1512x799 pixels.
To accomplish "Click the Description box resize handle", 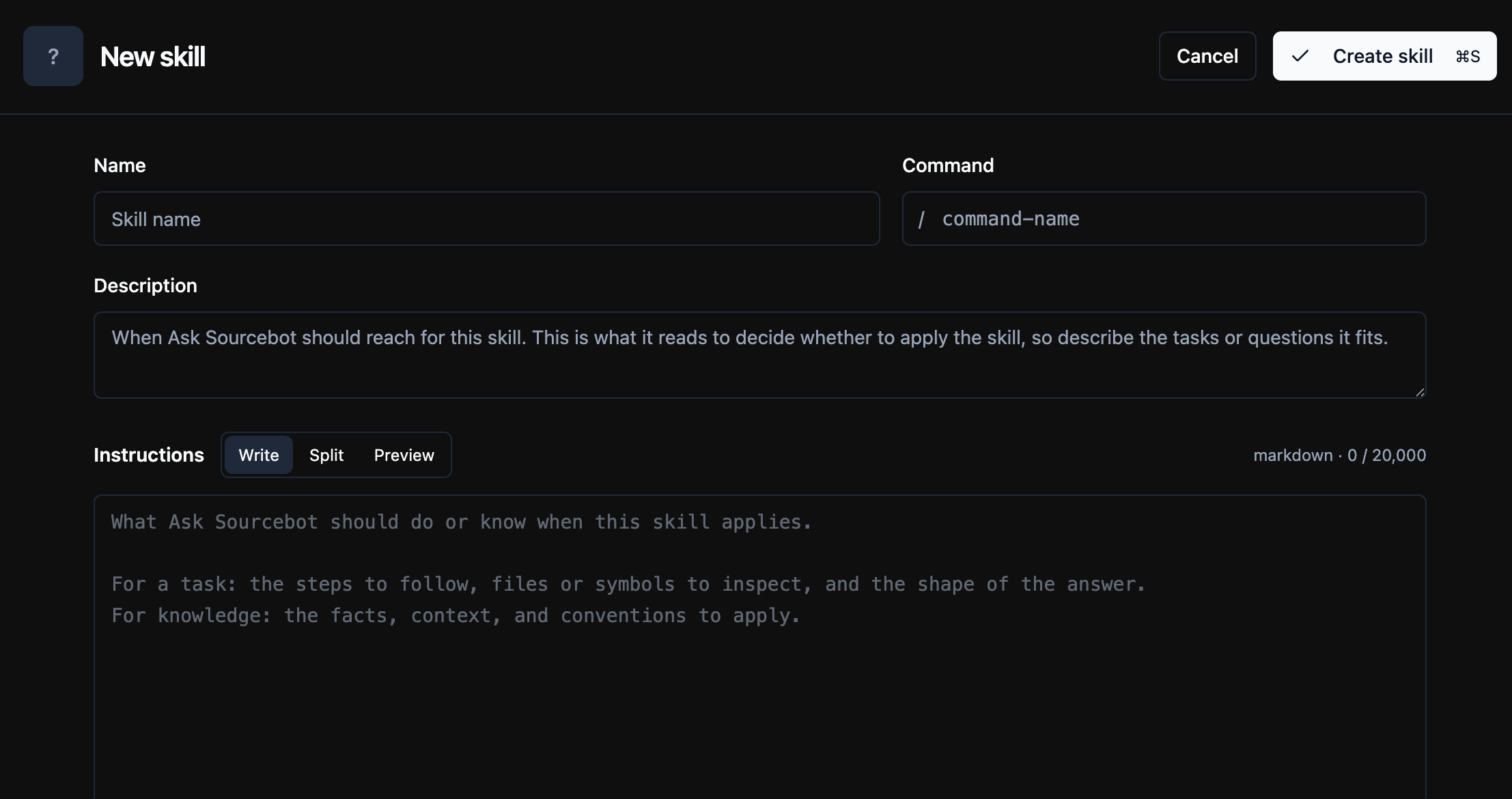I will pyautogui.click(x=1420, y=392).
